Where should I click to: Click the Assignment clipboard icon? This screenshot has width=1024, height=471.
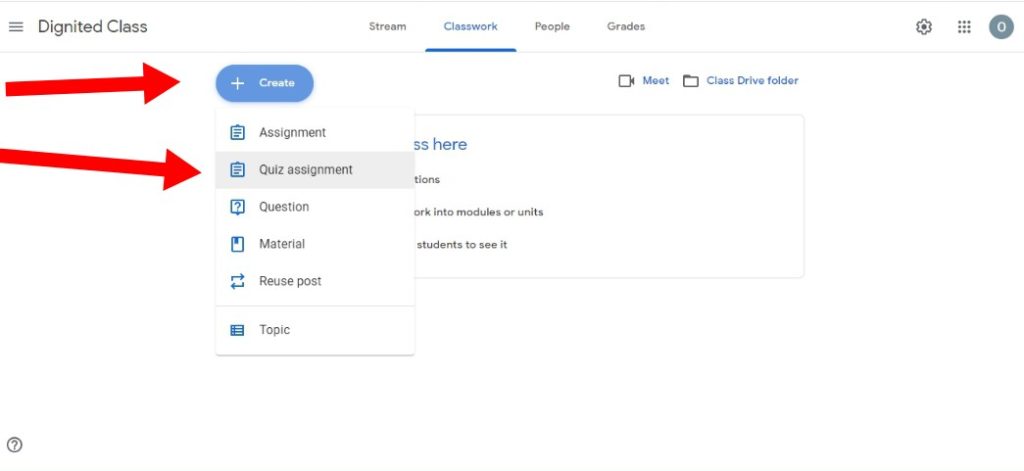[238, 133]
